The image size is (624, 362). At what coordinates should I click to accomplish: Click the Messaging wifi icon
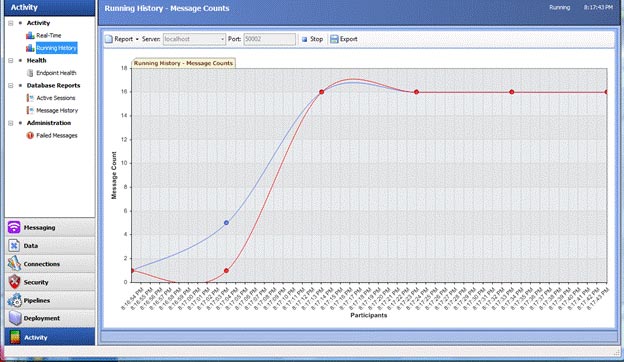pos(14,227)
